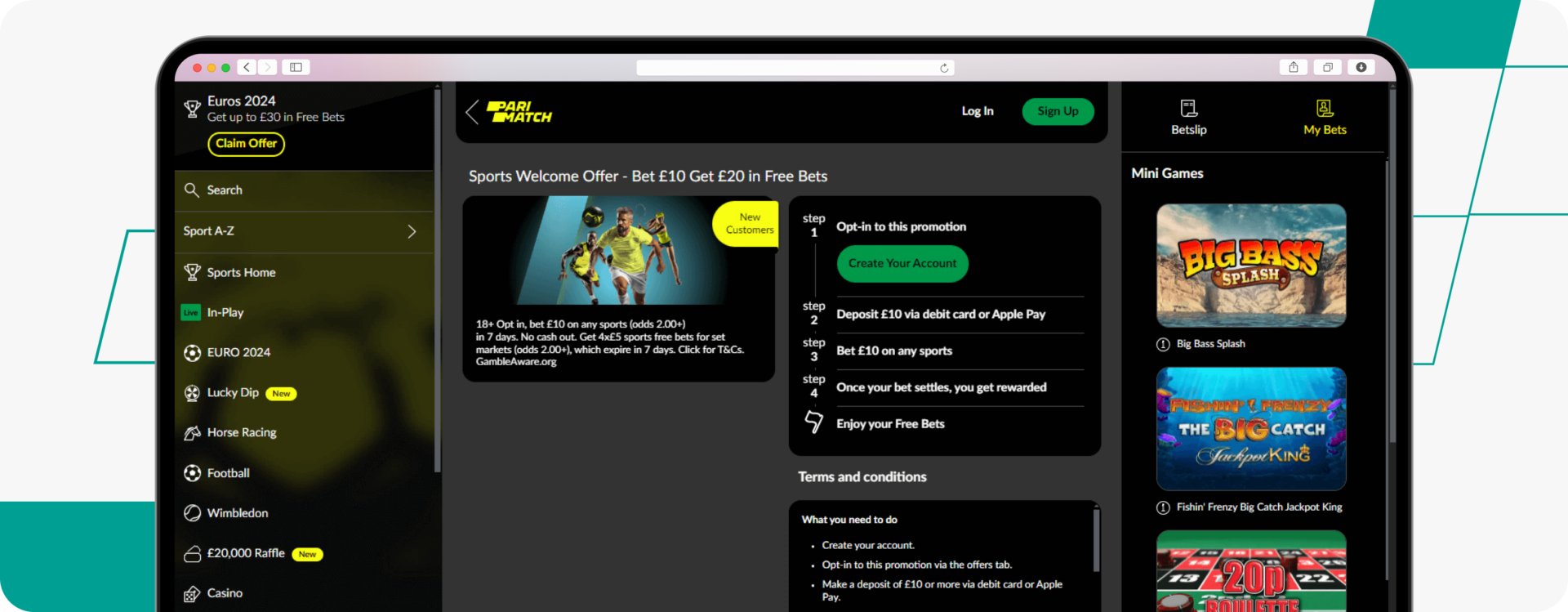The image size is (1568, 612).
Task: Open Big Bass Splash game thumbnail
Action: pyautogui.click(x=1251, y=266)
